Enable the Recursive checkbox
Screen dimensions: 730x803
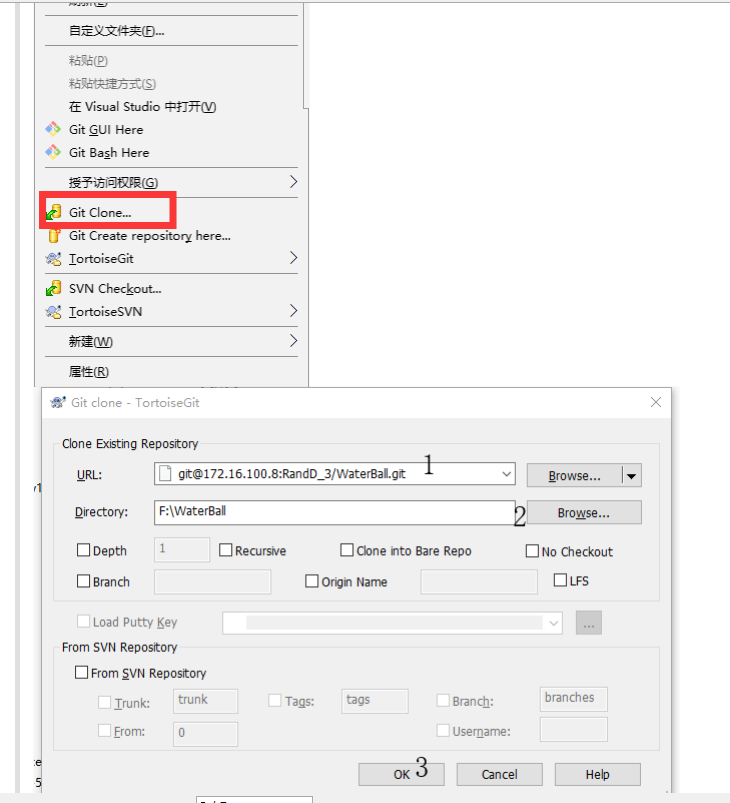(225, 550)
